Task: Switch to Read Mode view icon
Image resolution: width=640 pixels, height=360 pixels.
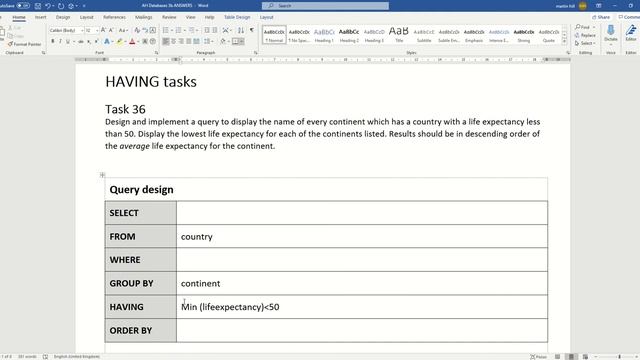Action: [557, 357]
